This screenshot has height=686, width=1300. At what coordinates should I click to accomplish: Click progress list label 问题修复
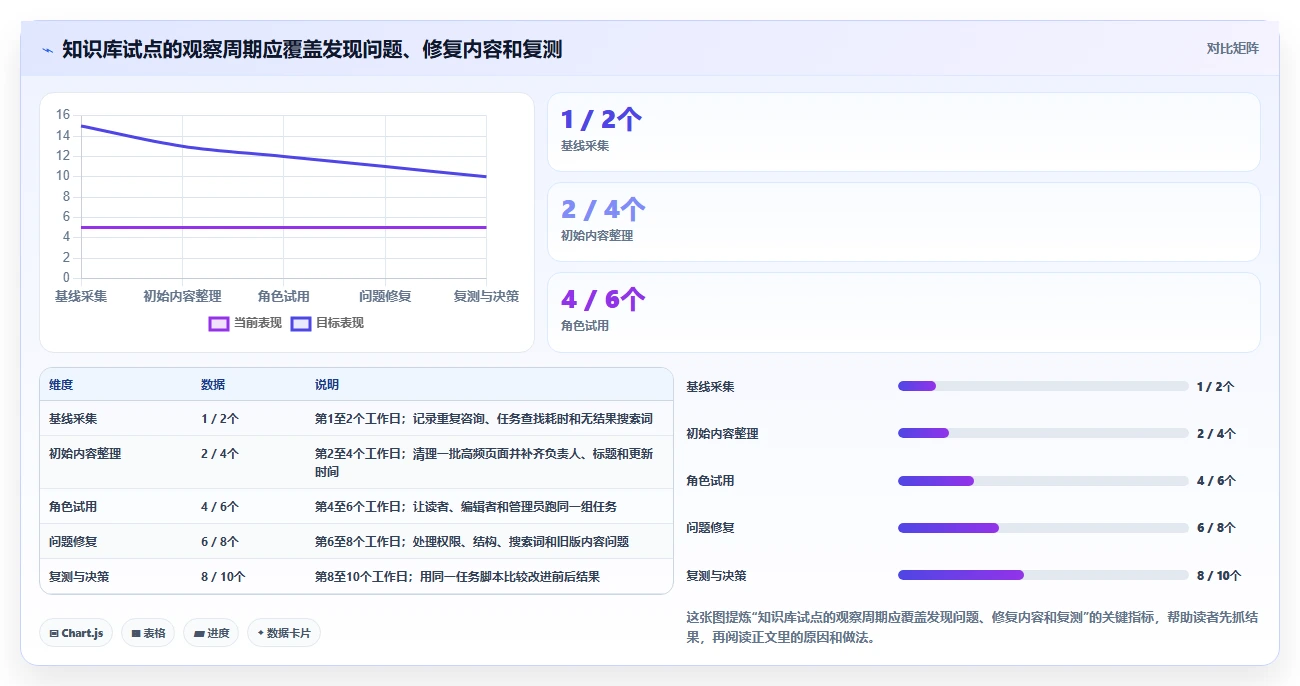pos(710,528)
